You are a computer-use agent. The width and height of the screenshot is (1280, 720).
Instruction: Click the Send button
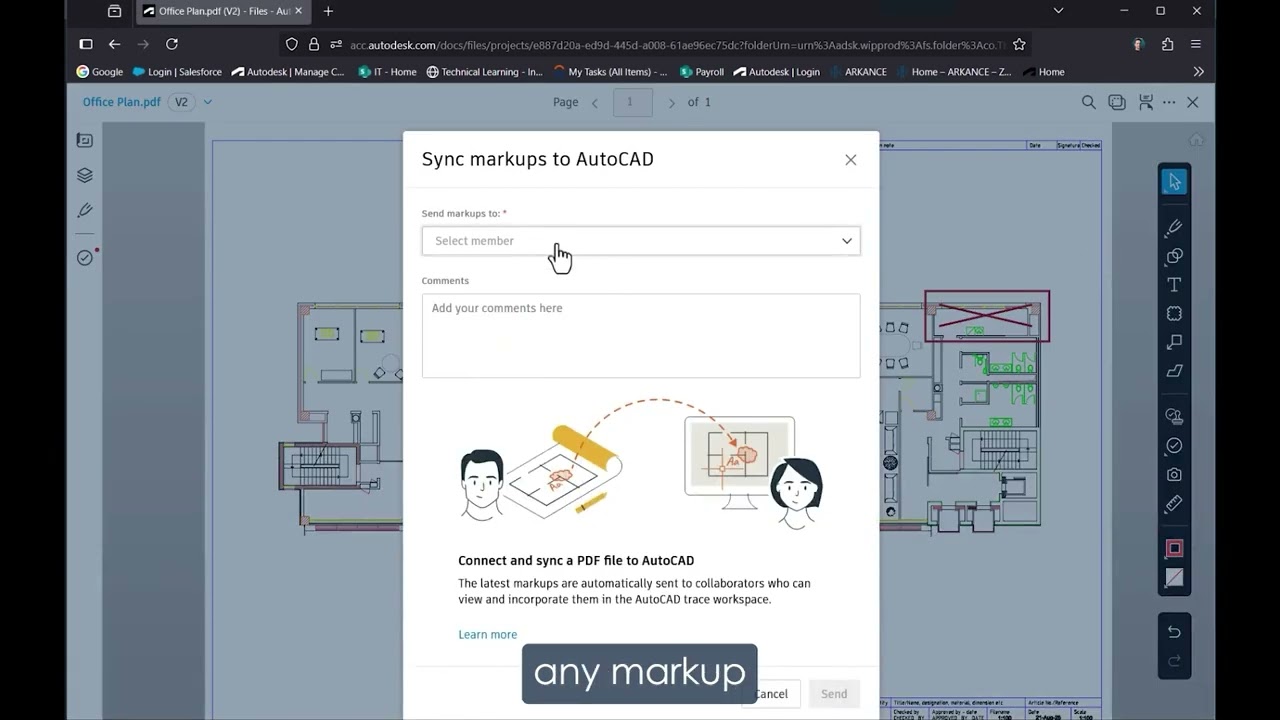pos(834,694)
